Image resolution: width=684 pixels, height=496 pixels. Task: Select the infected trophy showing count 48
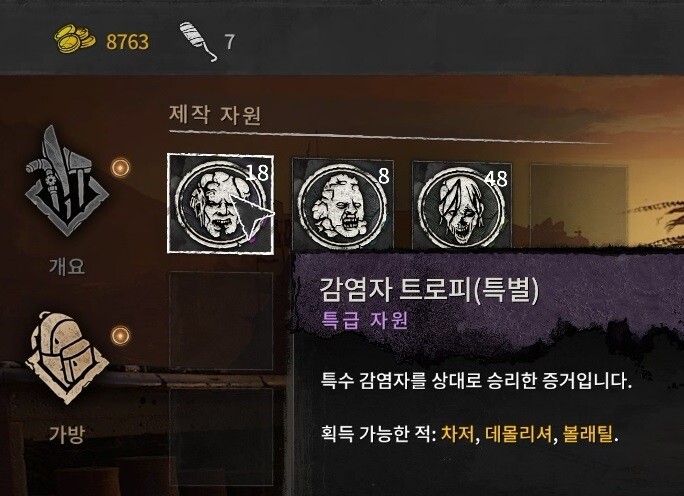[x=462, y=205]
